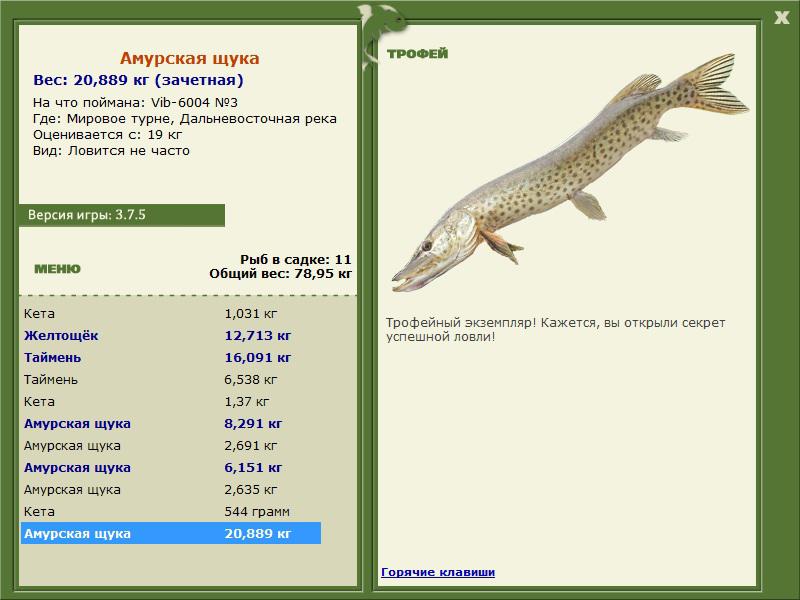
Task: Click the Рыб в садке: 11 counter
Action: coord(295,259)
